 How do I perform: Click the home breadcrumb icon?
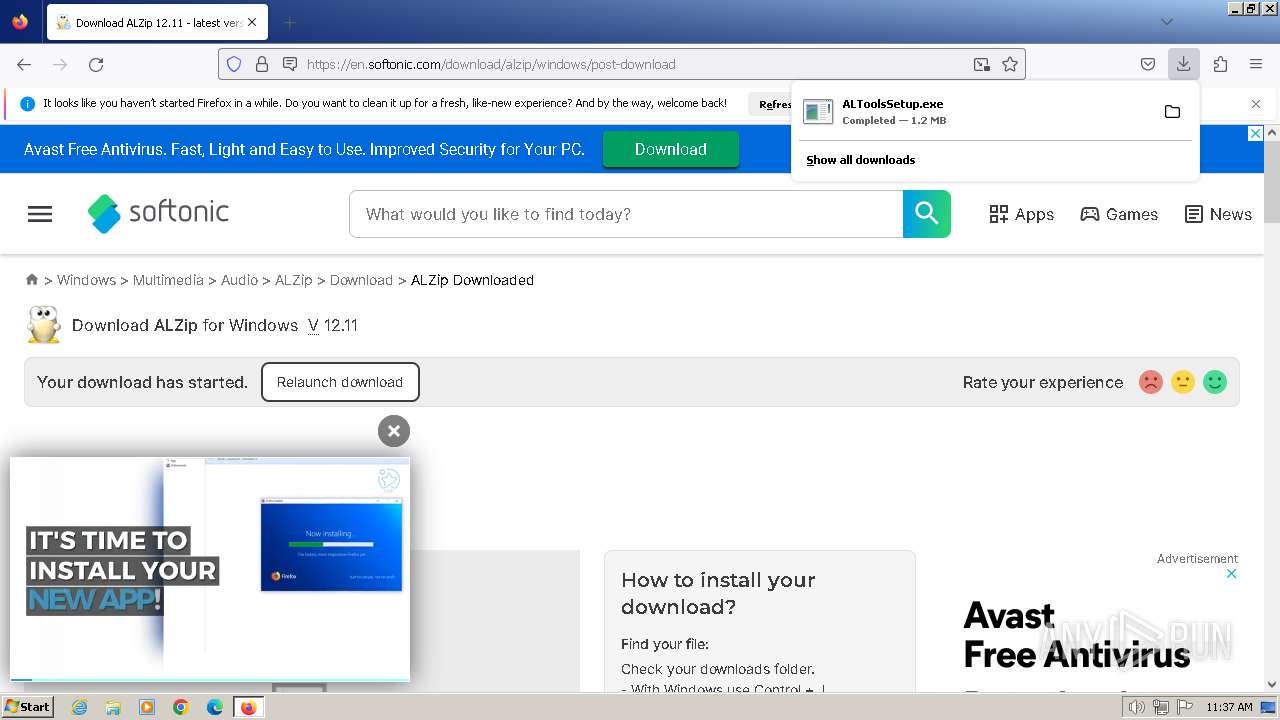click(x=32, y=280)
